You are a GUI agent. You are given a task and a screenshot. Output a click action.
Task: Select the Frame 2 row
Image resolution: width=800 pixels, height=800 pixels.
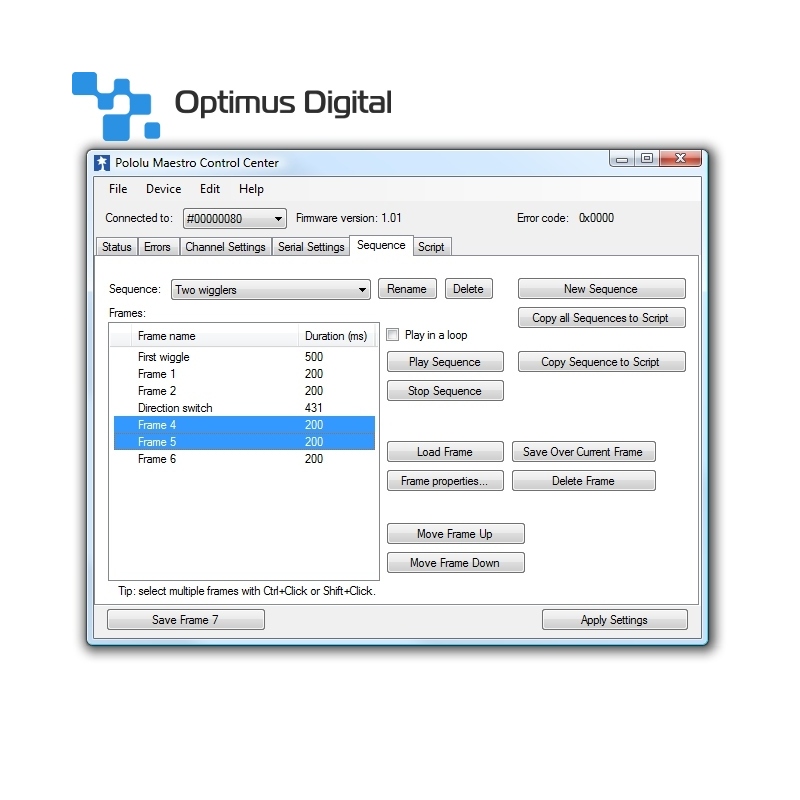coord(244,391)
